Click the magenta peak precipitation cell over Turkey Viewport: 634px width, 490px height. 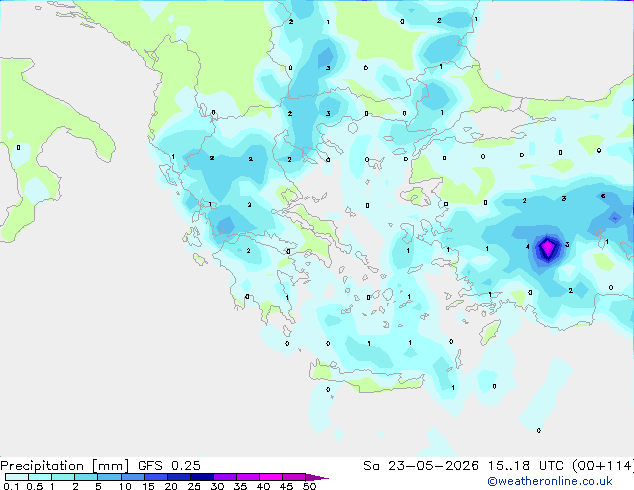[547, 247]
